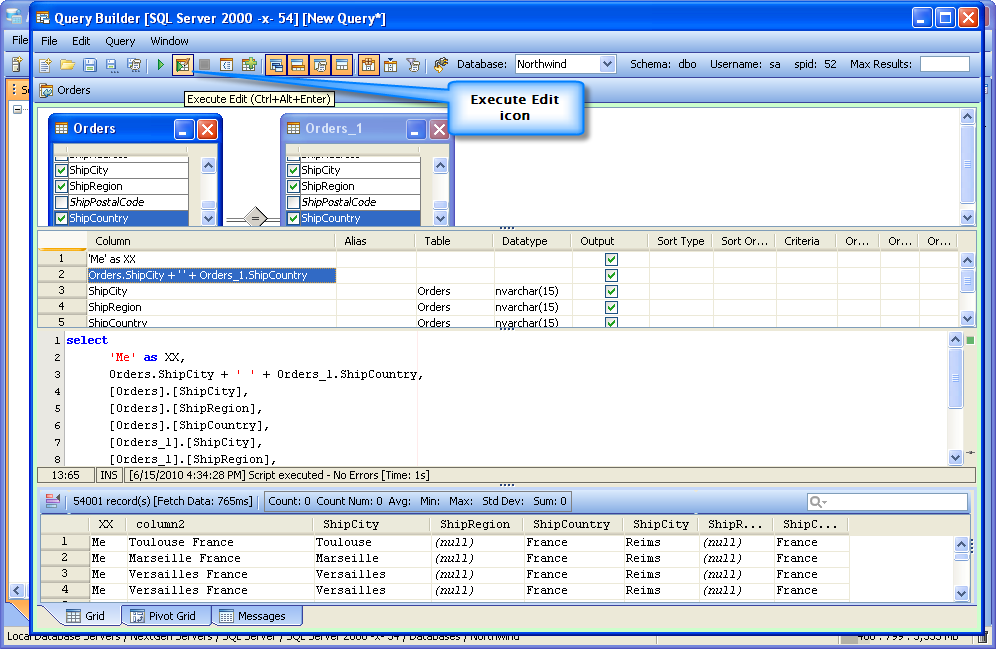996x649 pixels.
Task: Click the database connection plug icon
Action: tap(441, 65)
